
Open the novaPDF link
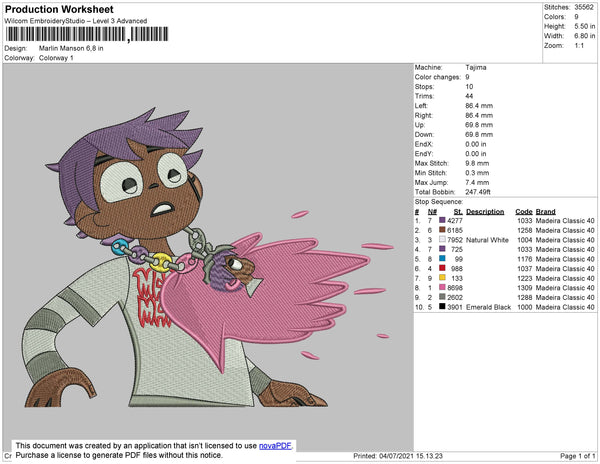coord(275,446)
